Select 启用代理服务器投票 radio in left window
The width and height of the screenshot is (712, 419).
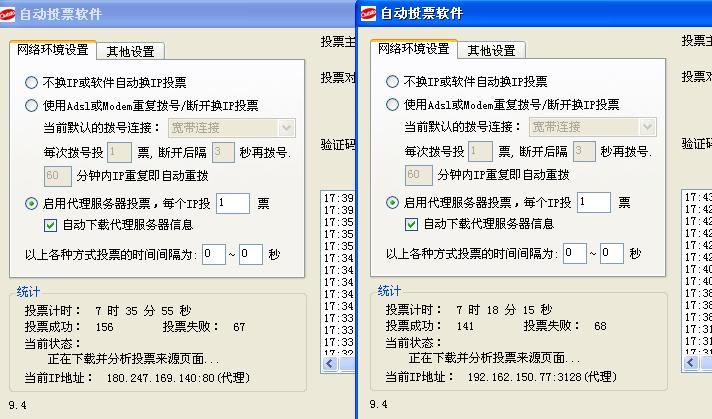pos(31,203)
